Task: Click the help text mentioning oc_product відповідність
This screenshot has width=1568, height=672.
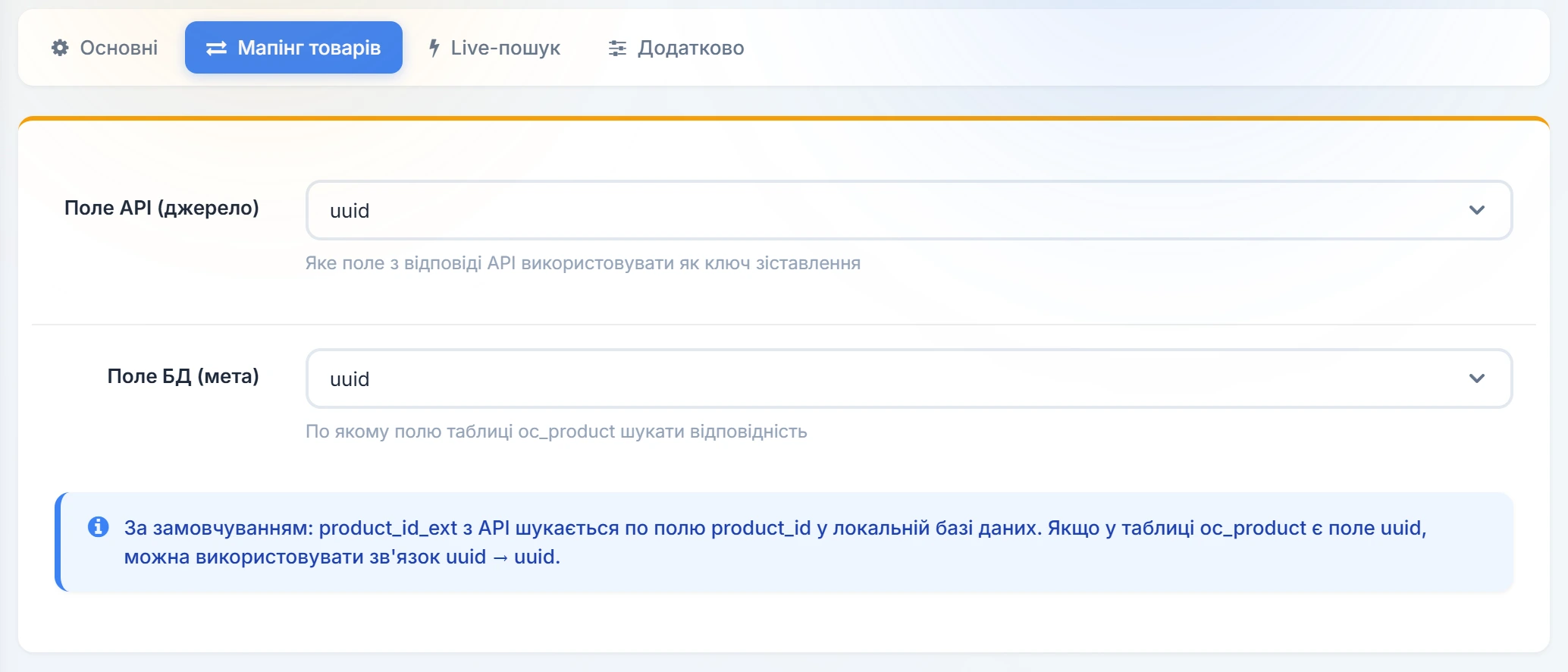Action: [x=556, y=432]
